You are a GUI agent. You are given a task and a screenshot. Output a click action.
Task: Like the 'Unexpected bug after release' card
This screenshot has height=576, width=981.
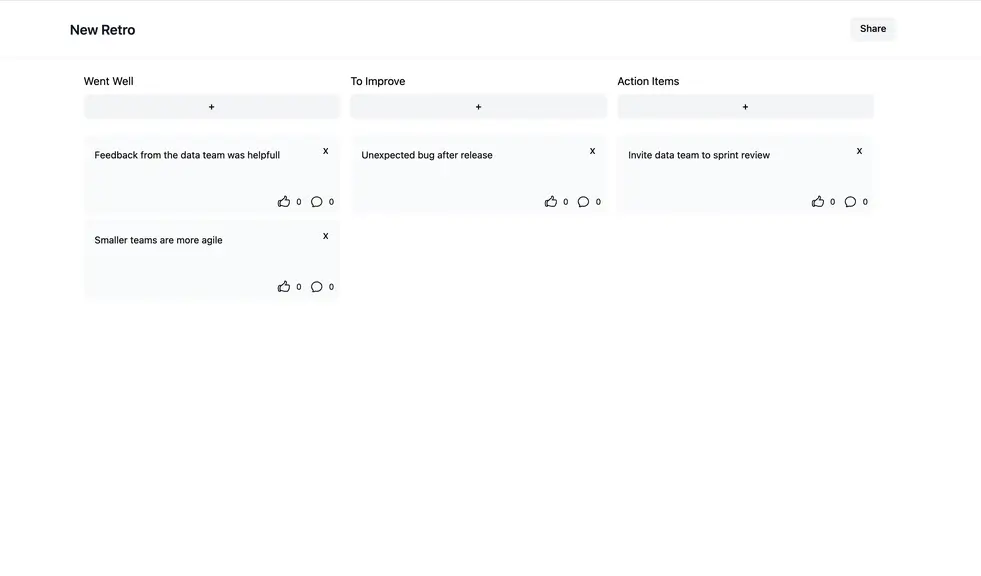click(551, 201)
